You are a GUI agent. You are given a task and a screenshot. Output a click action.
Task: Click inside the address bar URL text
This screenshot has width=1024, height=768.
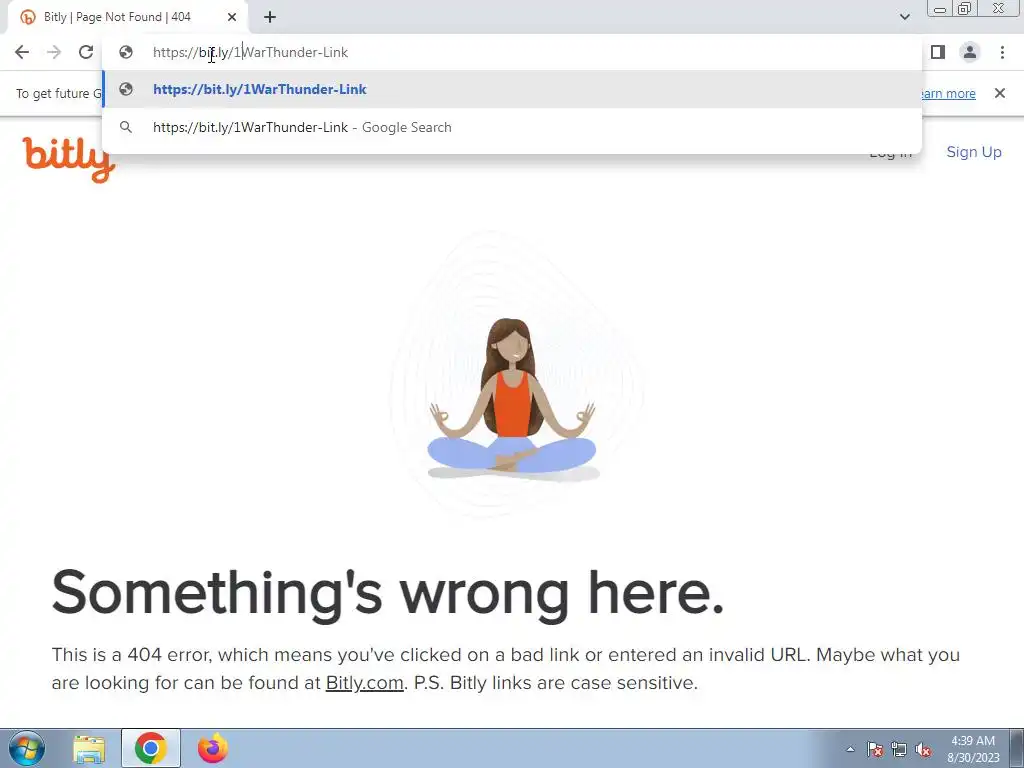point(250,52)
